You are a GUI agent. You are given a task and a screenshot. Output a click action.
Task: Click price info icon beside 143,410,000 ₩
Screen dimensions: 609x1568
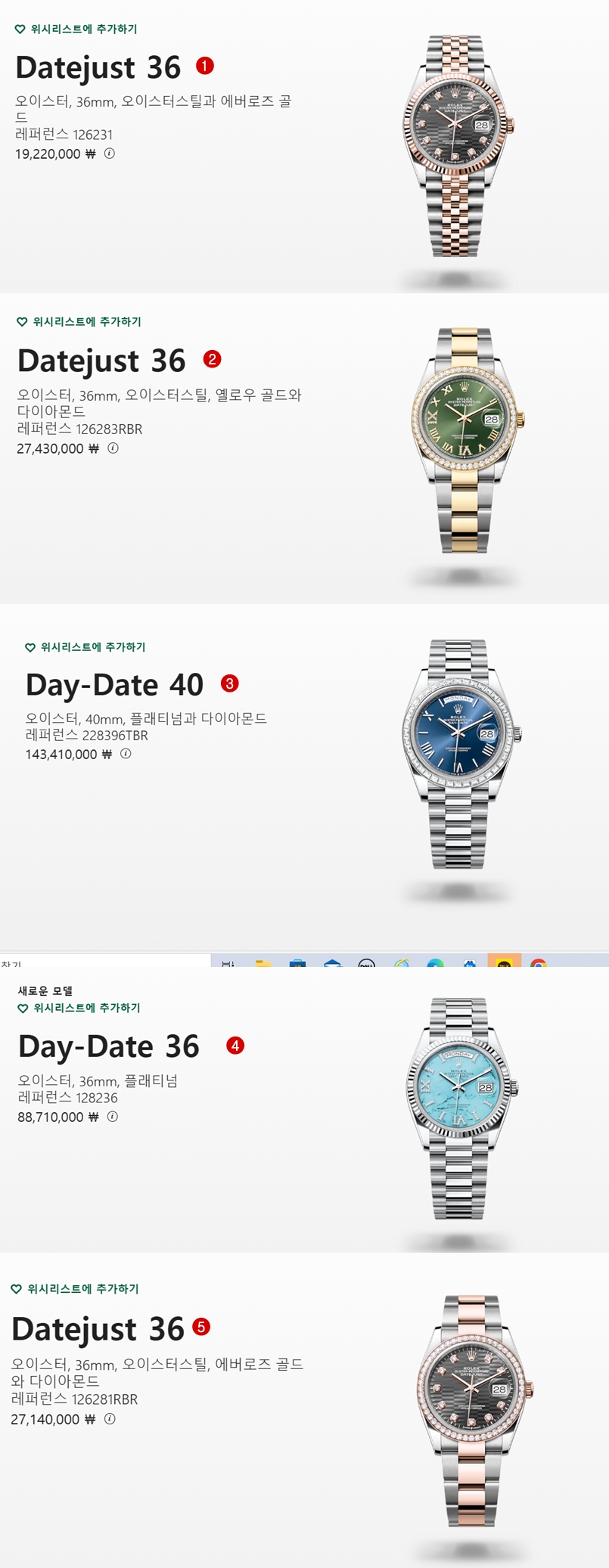(126, 754)
